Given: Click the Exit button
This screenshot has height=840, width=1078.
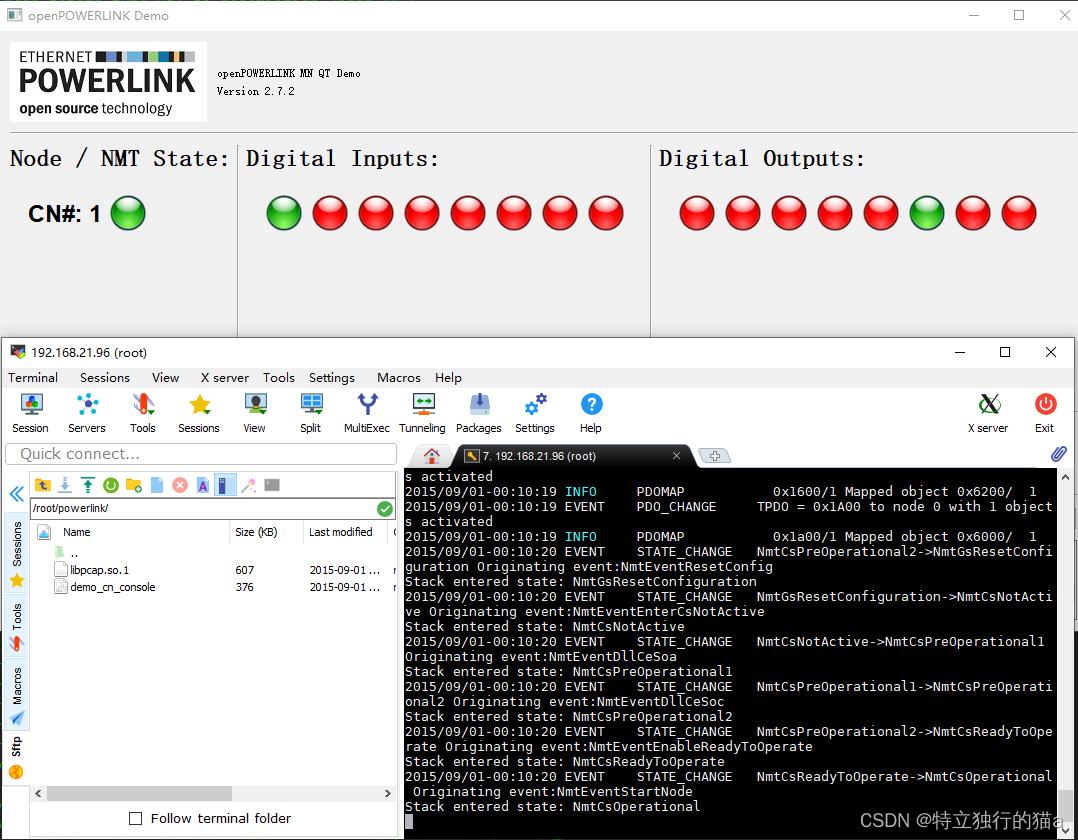Looking at the screenshot, I should pyautogui.click(x=1045, y=412).
